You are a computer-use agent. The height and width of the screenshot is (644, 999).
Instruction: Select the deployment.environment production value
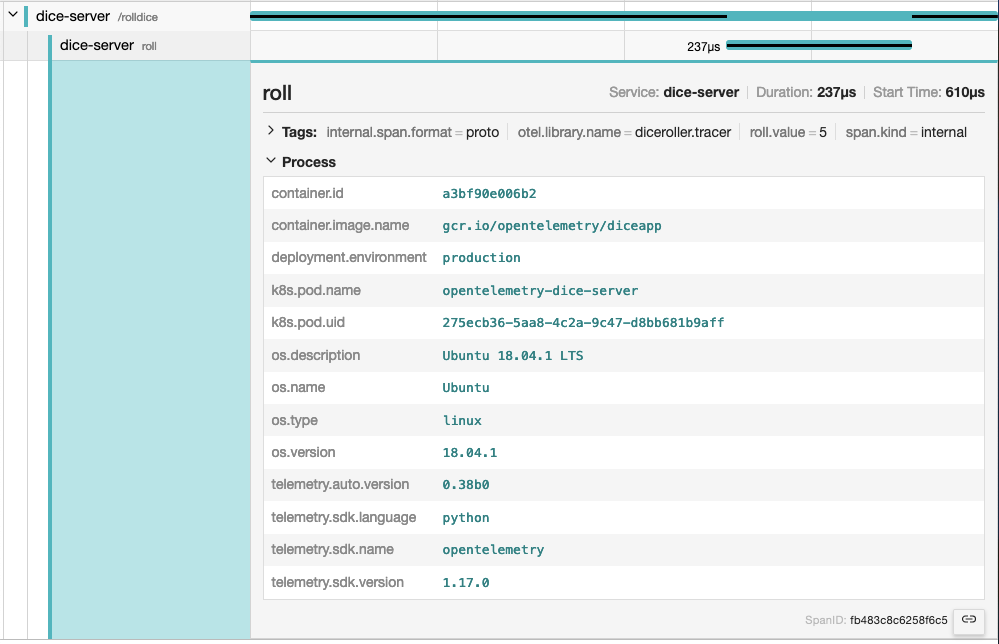481,257
